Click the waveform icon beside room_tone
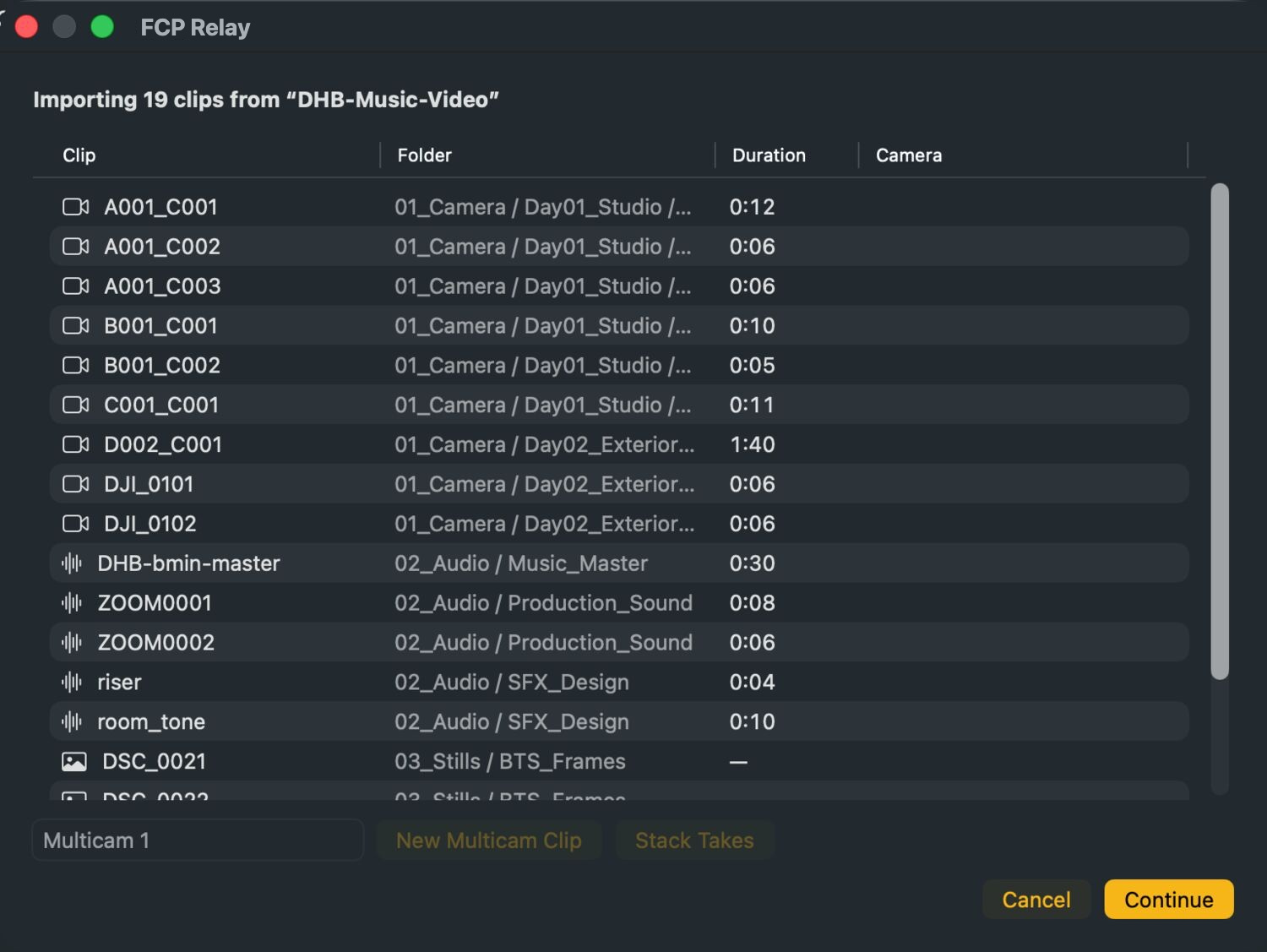Image resolution: width=1267 pixels, height=952 pixels. tap(72, 722)
